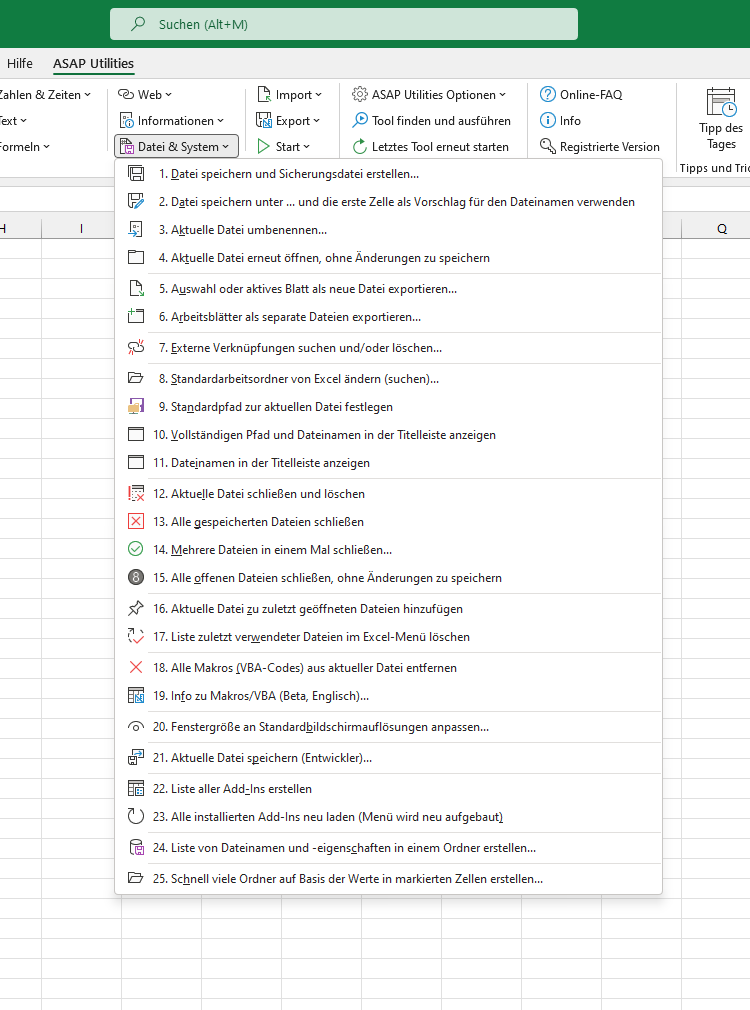Choose Alle gespeicherten Dateien schließen
The width and height of the screenshot is (750, 1010).
point(389,522)
